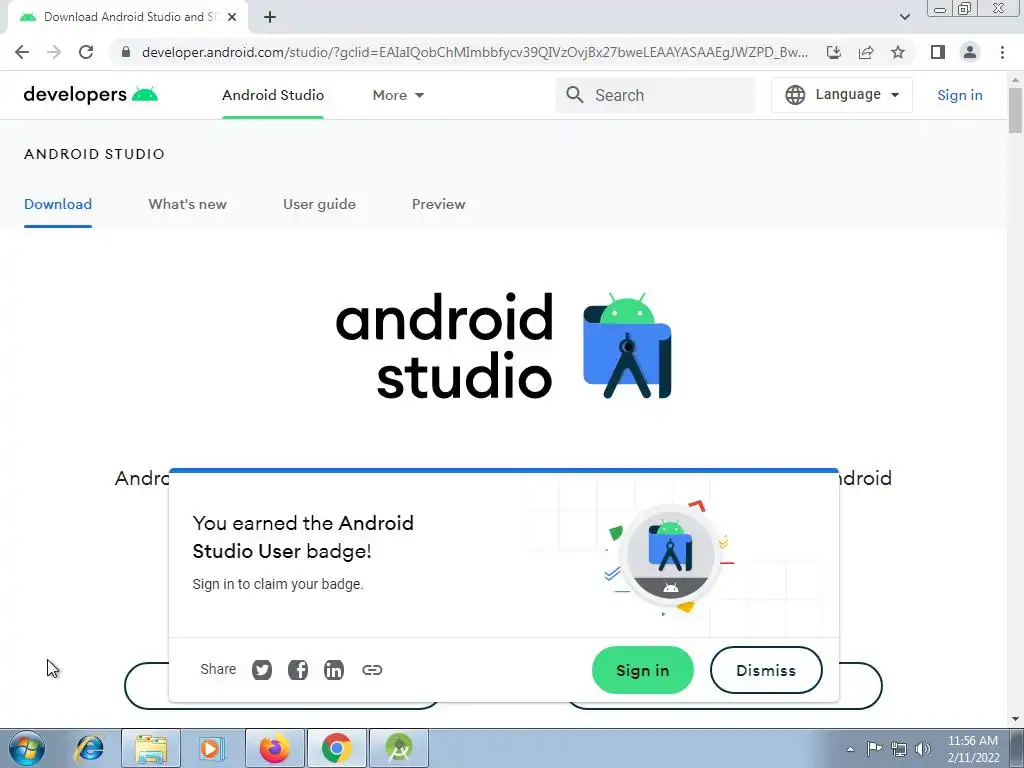Viewport: 1024px width, 768px height.
Task: Select the Android Studio nav item
Action: 273,95
